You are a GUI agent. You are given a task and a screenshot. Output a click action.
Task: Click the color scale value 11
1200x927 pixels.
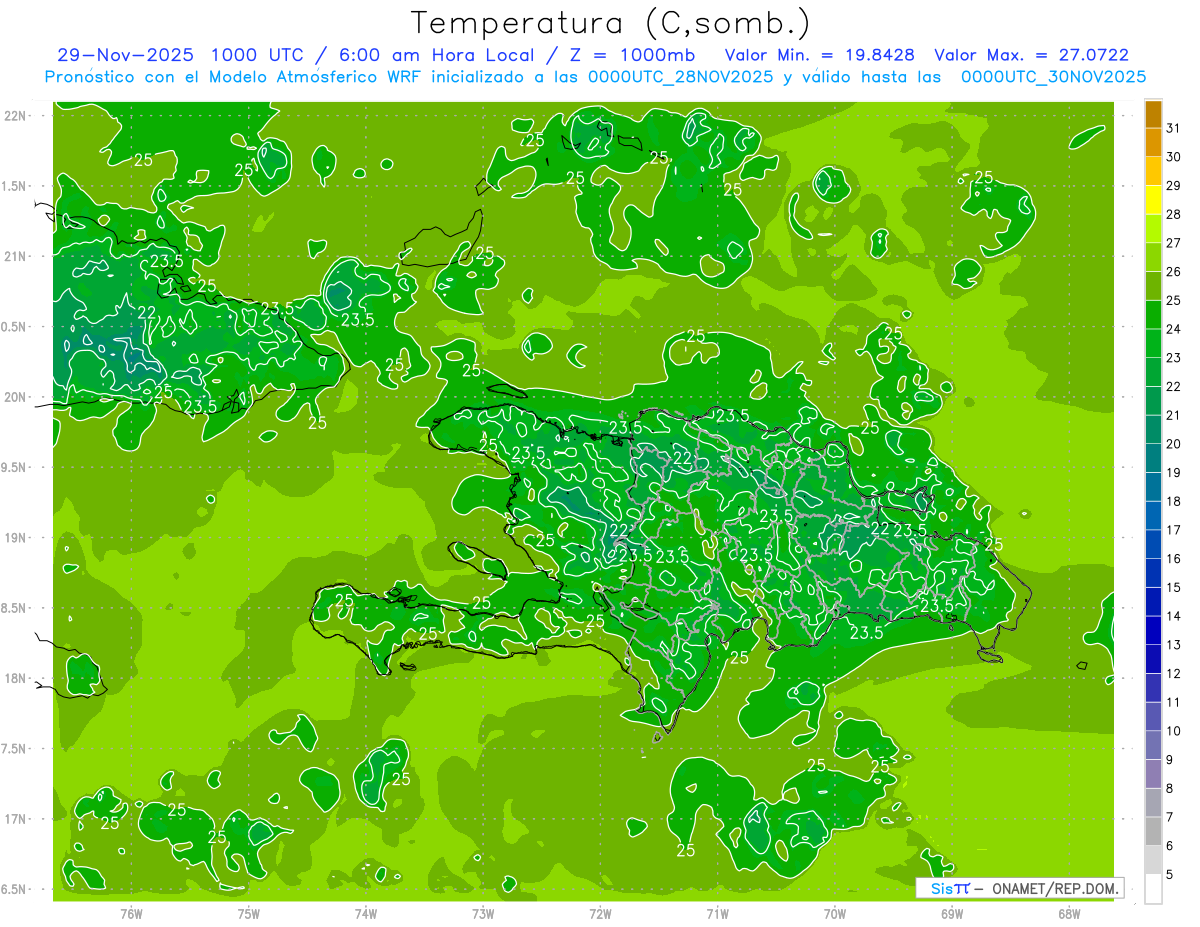click(x=1174, y=702)
